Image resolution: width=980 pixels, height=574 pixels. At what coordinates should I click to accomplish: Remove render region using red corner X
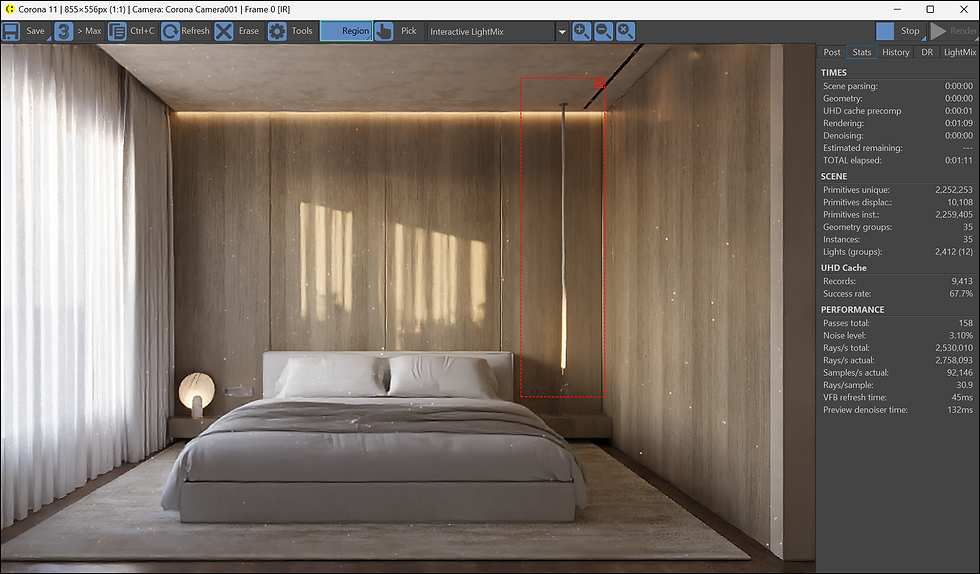(x=599, y=83)
